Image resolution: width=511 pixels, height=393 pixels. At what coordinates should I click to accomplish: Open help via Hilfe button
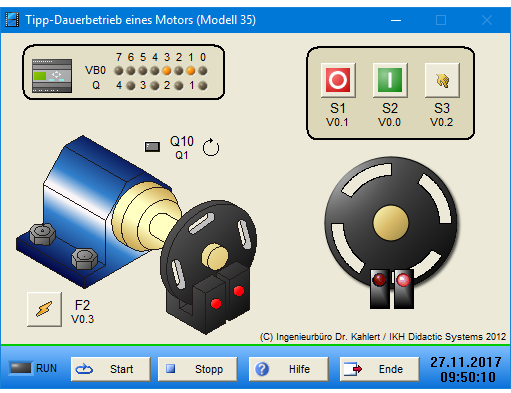[289, 369]
